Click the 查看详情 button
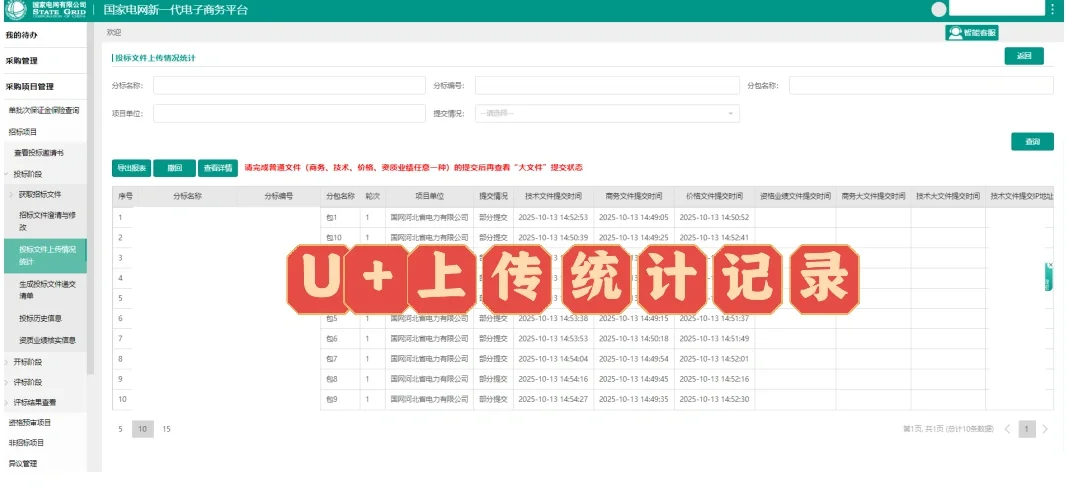The height and width of the screenshot is (488, 1067). 218,167
